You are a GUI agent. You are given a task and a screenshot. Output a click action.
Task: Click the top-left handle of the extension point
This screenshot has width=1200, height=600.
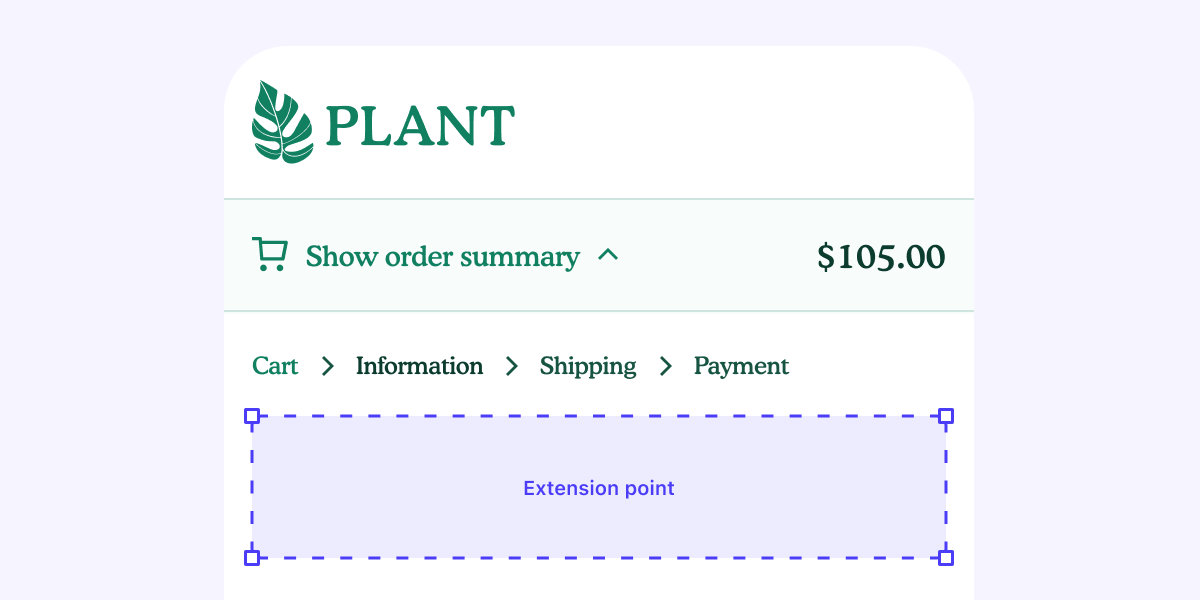point(252,416)
